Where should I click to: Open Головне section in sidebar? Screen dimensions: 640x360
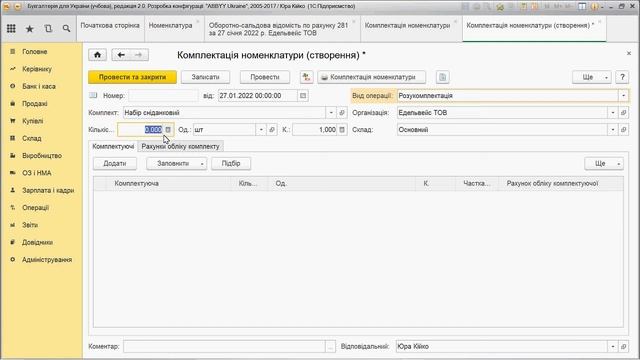click(x=41, y=52)
